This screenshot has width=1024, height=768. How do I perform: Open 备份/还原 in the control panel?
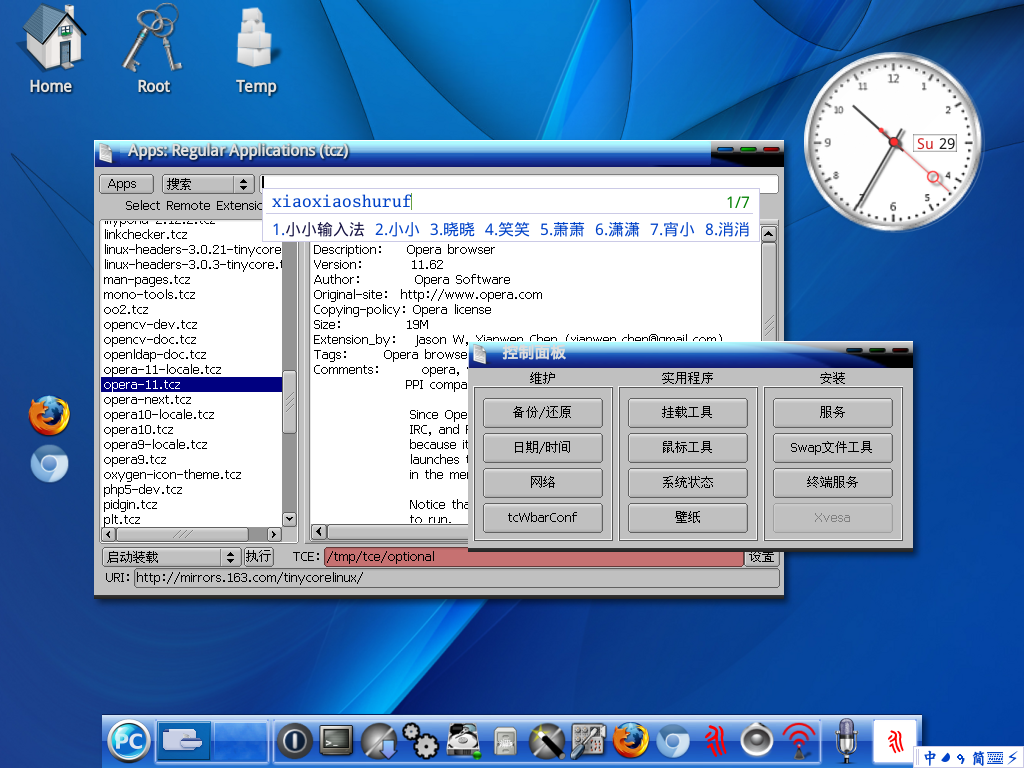click(542, 413)
